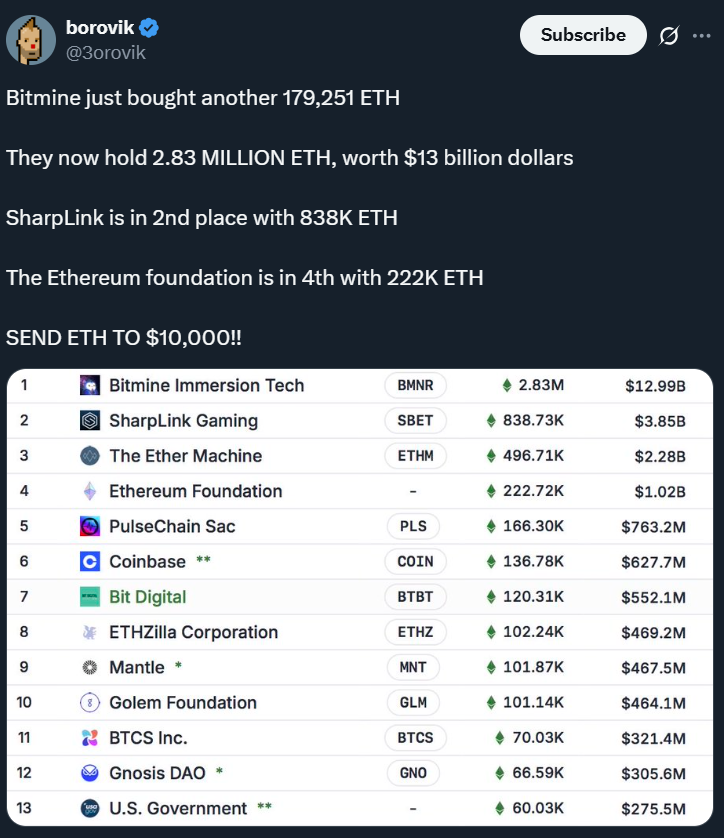Select the ETHZ ticker tag

pos(415,632)
